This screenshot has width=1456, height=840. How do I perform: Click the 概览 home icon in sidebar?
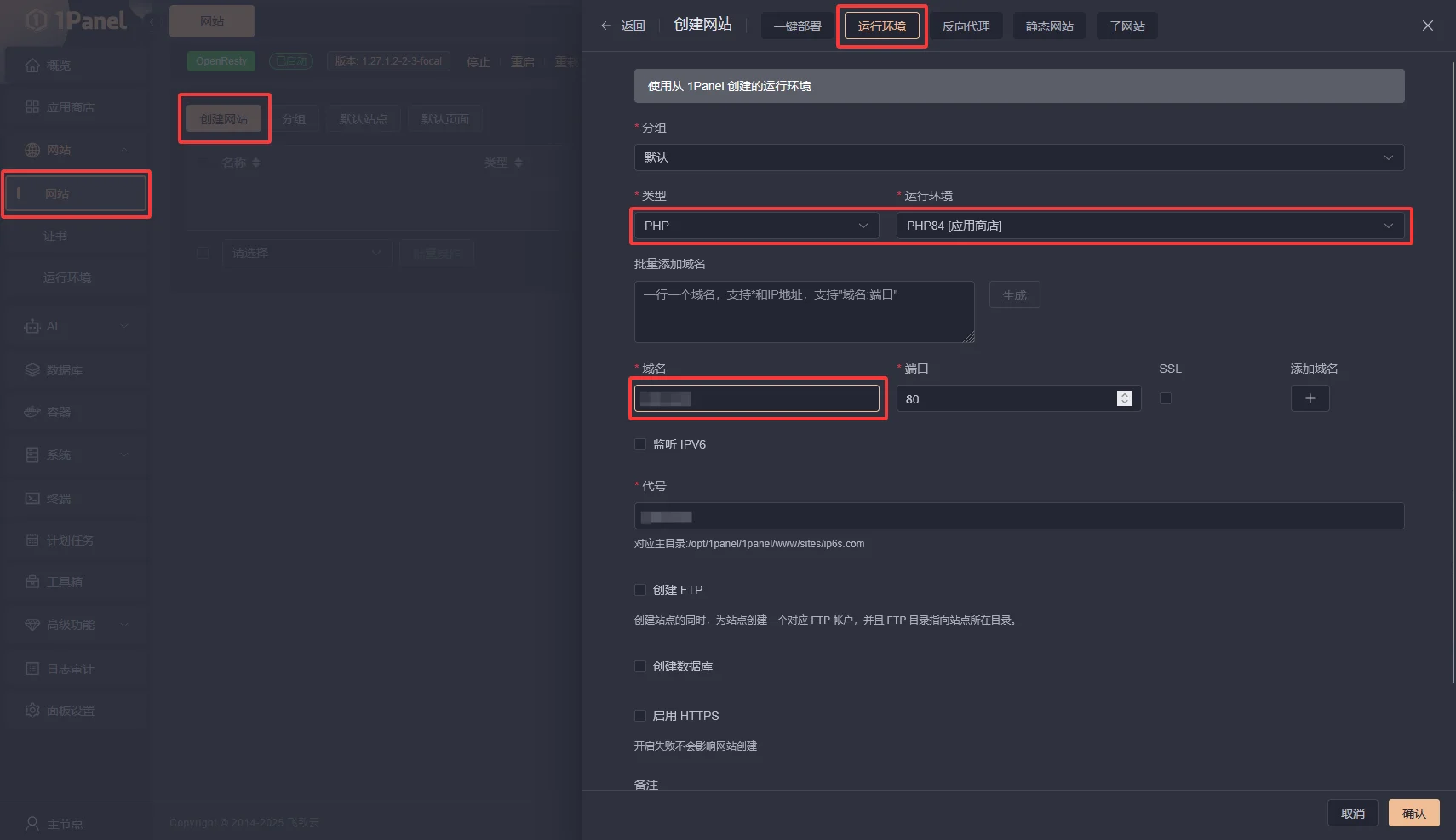click(32, 66)
